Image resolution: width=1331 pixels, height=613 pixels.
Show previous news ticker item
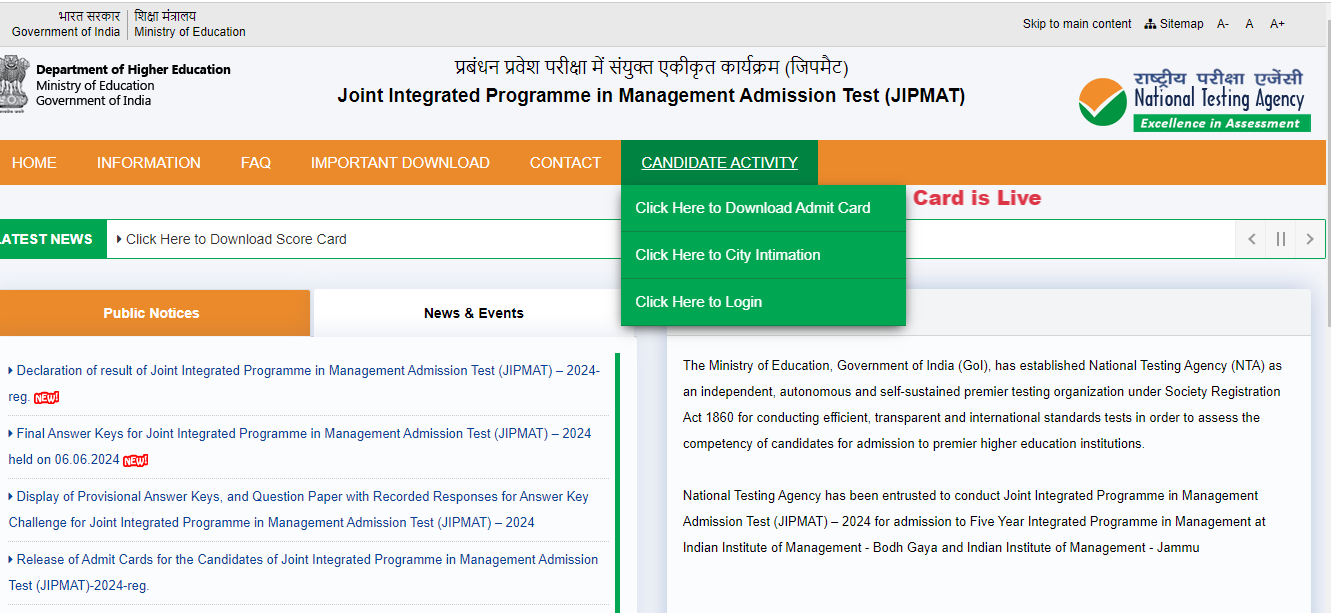click(x=1251, y=239)
